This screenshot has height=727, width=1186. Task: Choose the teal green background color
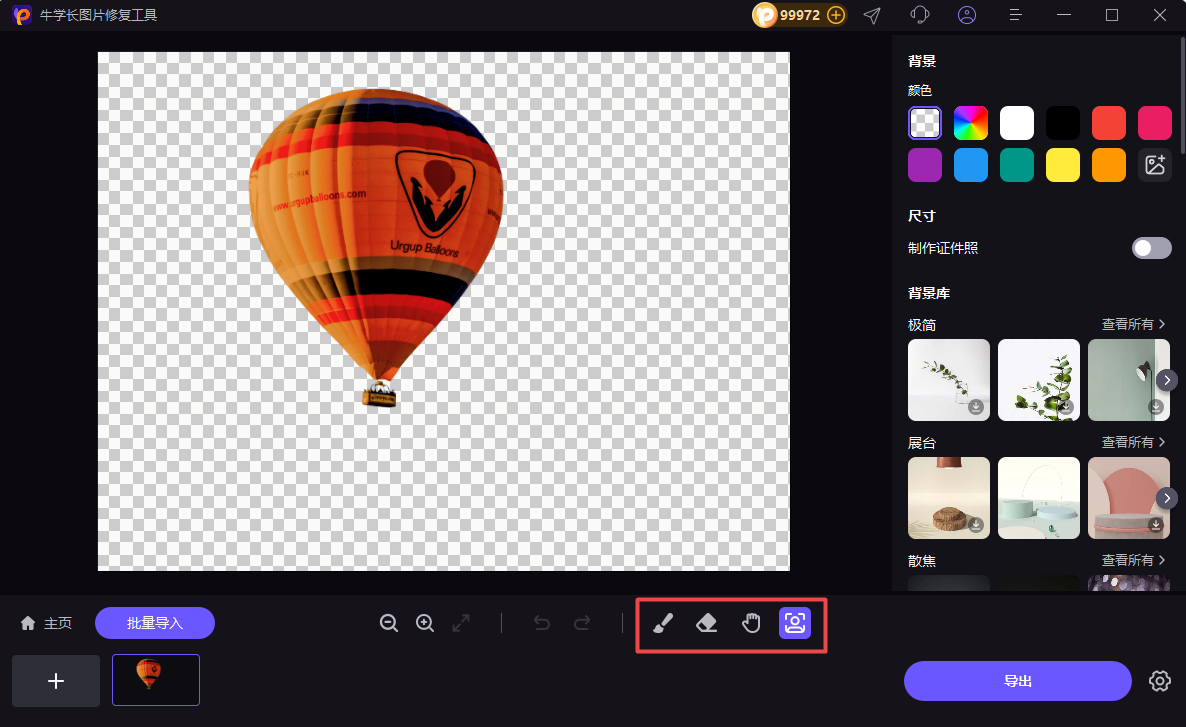point(1017,165)
